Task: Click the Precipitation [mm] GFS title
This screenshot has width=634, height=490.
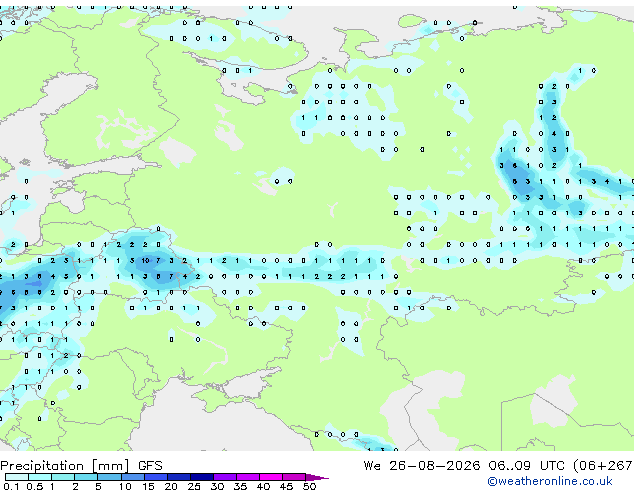Action: tap(81, 466)
